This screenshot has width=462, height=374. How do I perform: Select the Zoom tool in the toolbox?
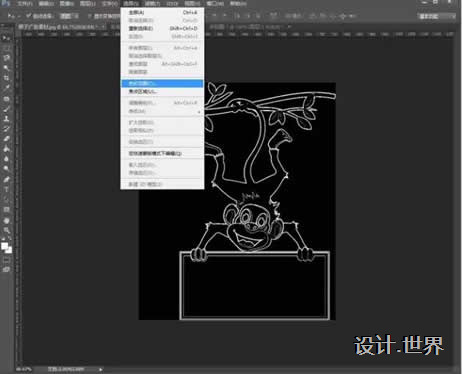tap(6, 230)
